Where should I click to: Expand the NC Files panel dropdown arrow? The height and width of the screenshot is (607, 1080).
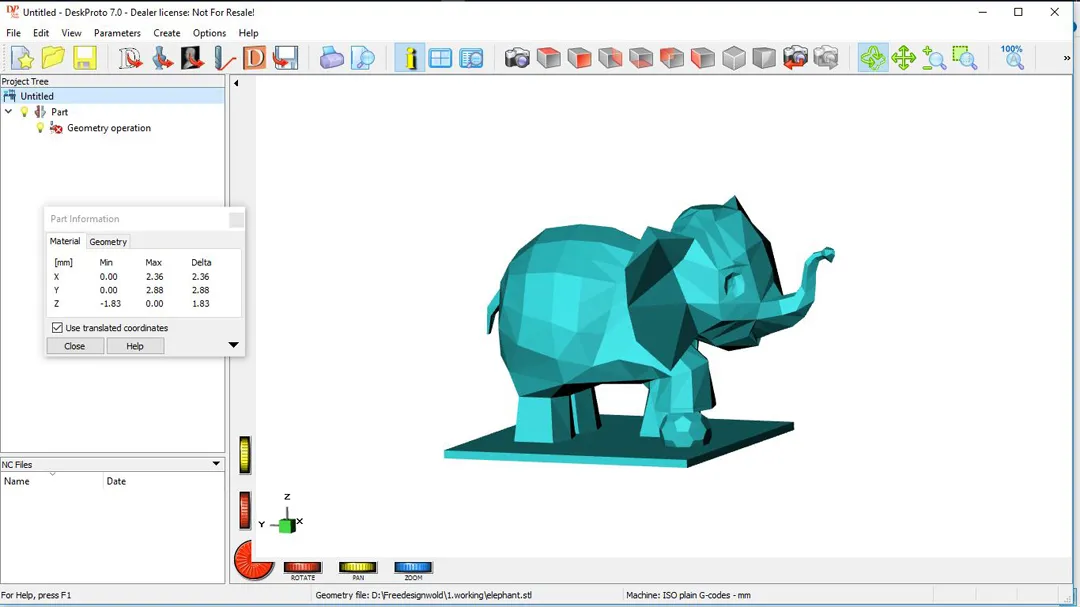tap(216, 464)
